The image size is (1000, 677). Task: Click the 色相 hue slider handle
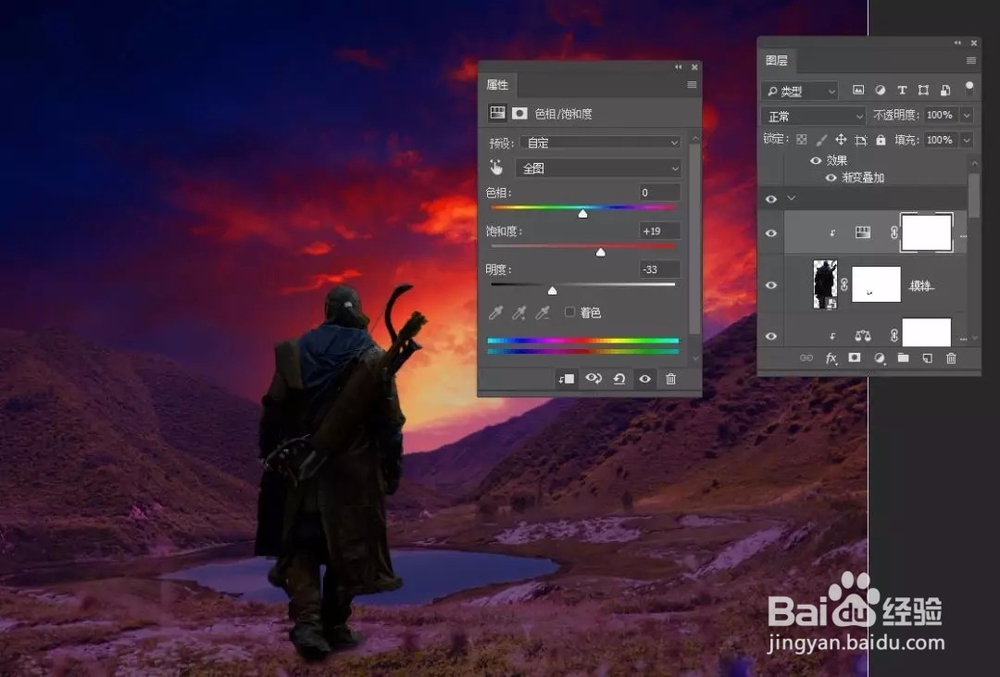point(582,214)
